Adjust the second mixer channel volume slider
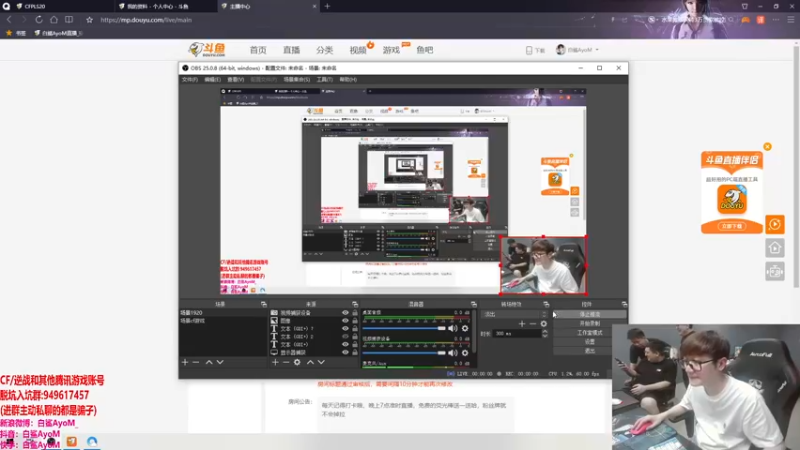The width and height of the screenshot is (800, 450). pos(404,353)
